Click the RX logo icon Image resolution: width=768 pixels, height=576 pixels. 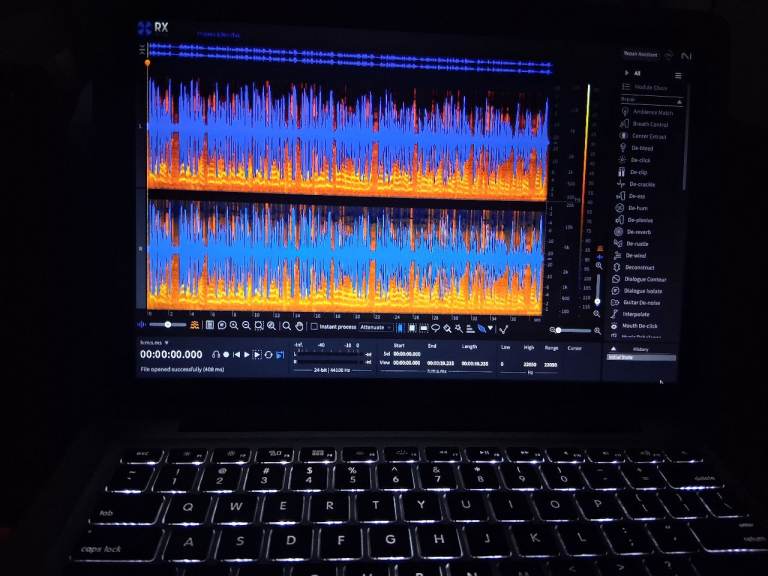pos(145,28)
